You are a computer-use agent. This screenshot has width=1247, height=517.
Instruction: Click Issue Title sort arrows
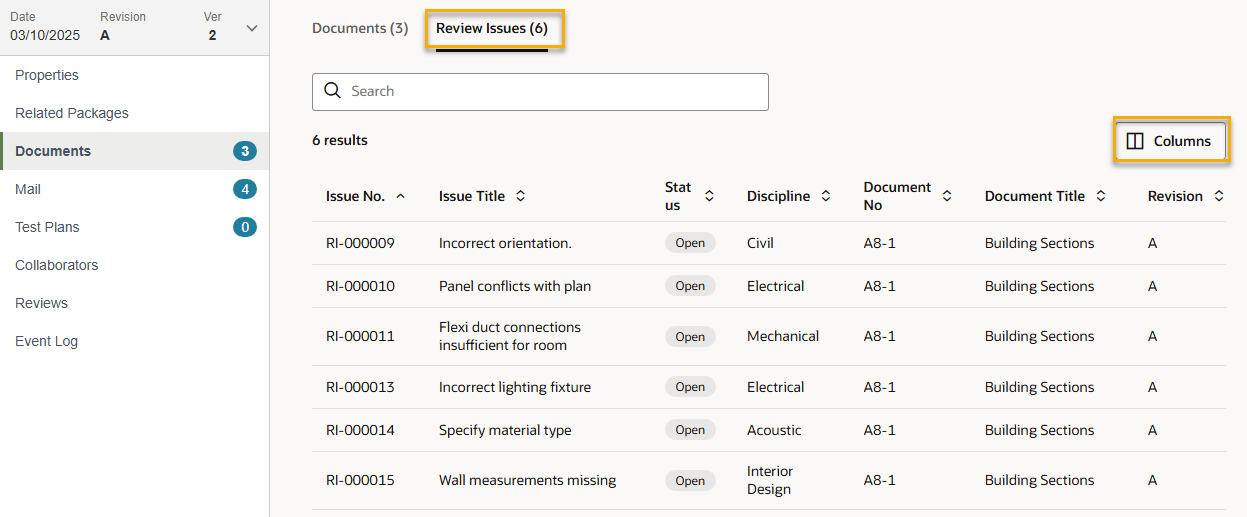coord(520,196)
